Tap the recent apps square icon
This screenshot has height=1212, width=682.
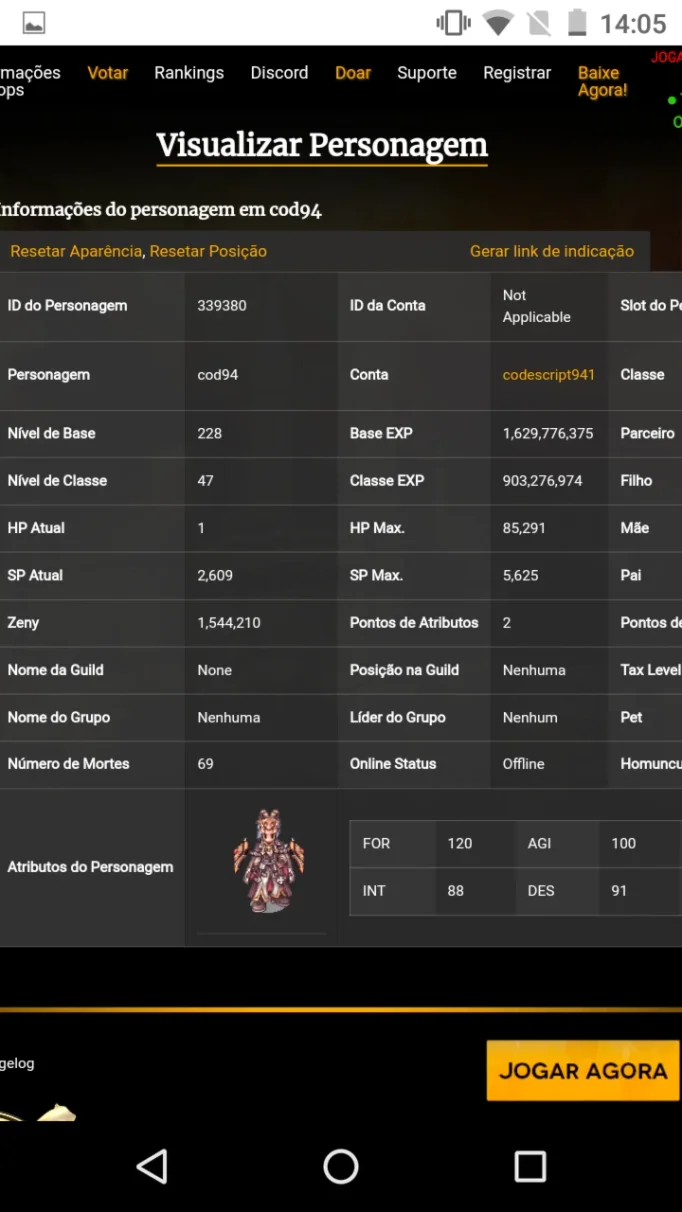[530, 1166]
